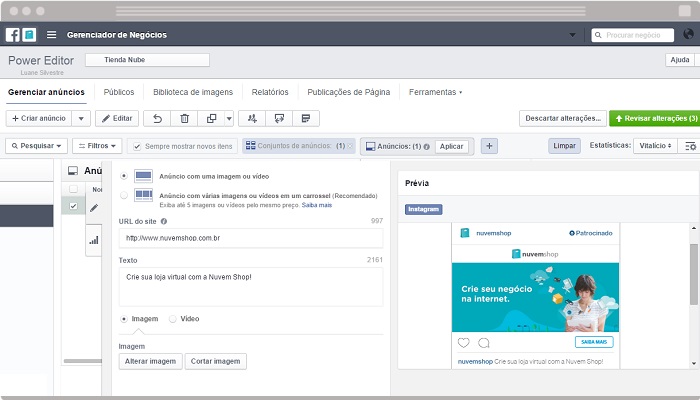The width and height of the screenshot is (700, 400).
Task: Click the single image ad format icon
Action: click(x=143, y=176)
